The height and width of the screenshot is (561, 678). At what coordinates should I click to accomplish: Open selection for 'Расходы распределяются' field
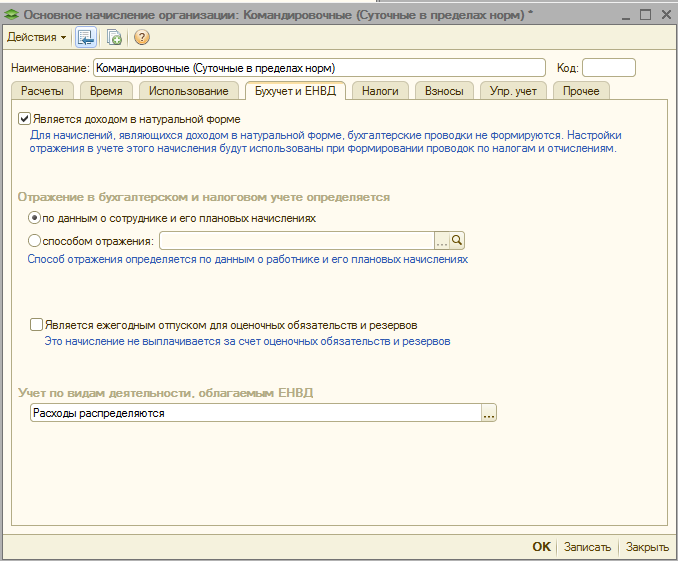489,413
